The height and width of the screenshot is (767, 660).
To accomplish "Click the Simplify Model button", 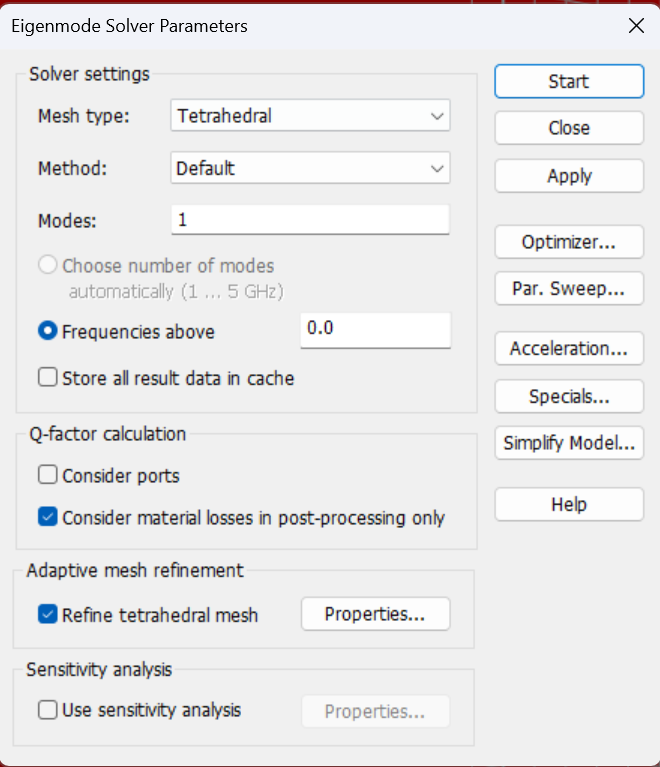I will (x=569, y=443).
